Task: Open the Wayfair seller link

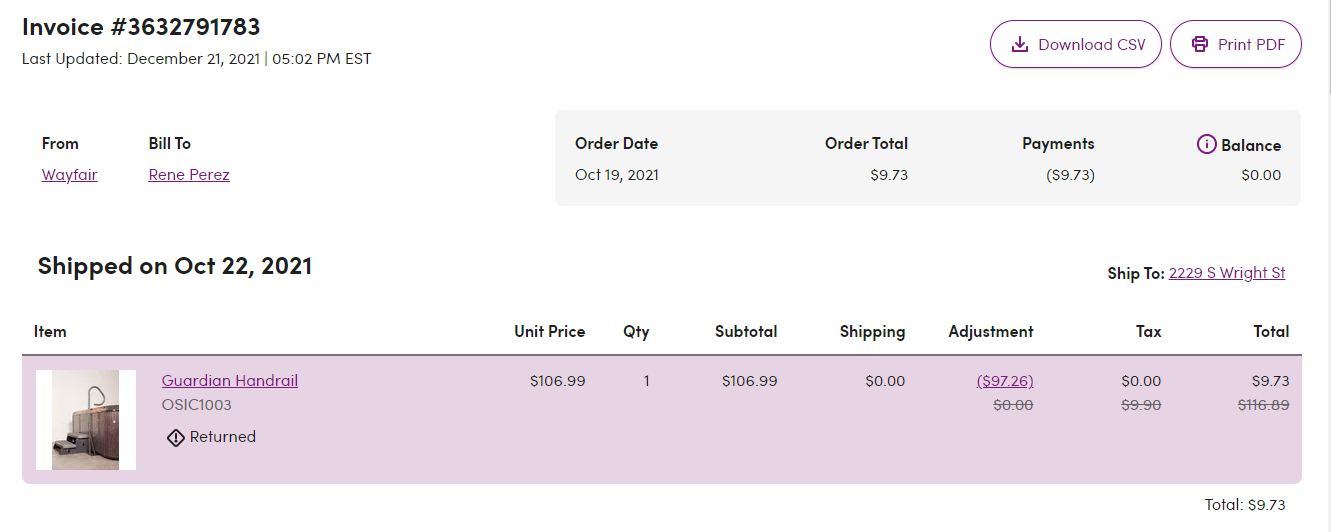Action: point(70,174)
